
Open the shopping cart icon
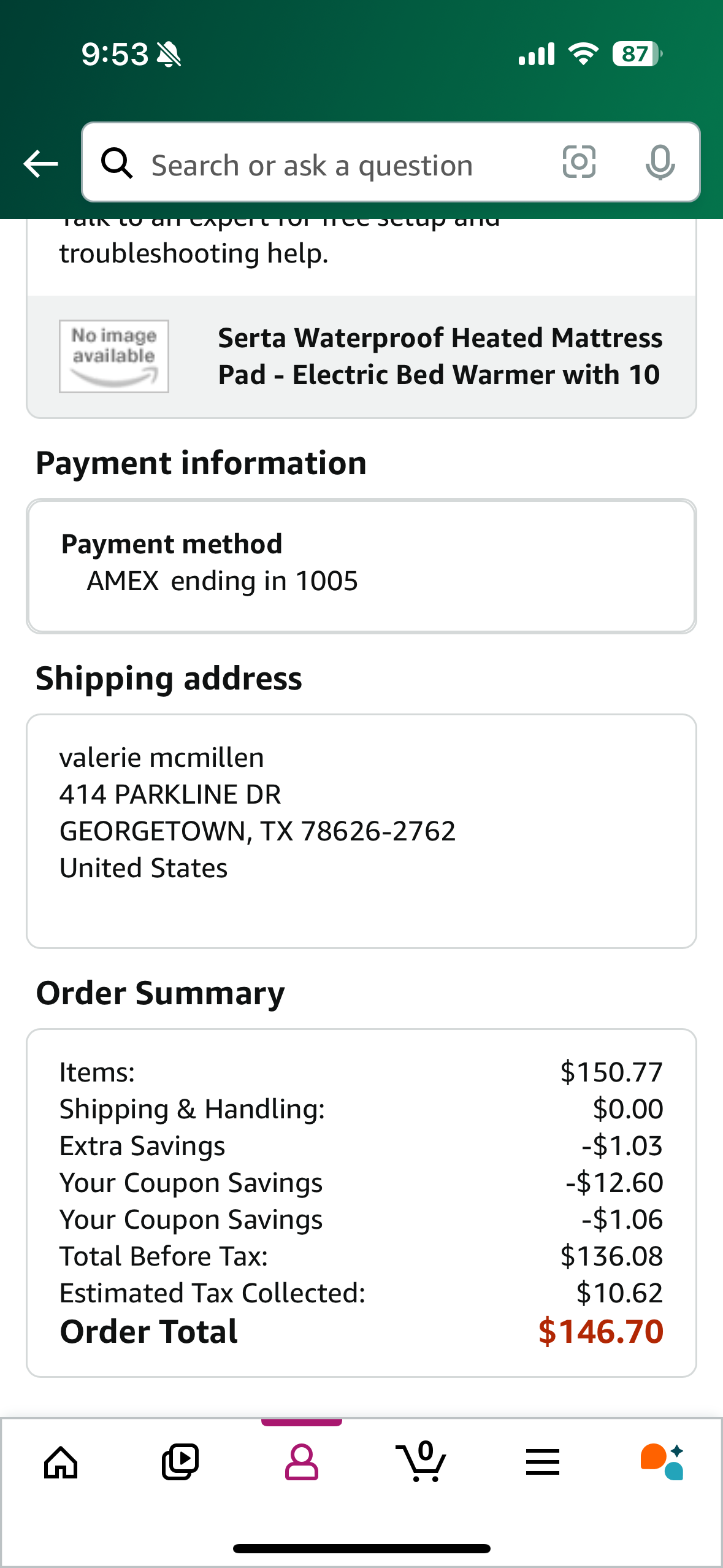tap(421, 1461)
